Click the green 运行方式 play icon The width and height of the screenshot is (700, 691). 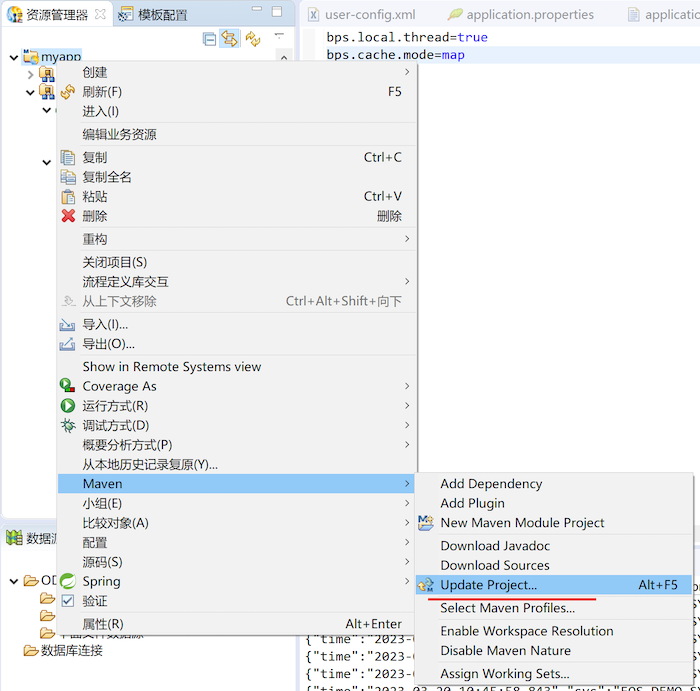coord(68,406)
